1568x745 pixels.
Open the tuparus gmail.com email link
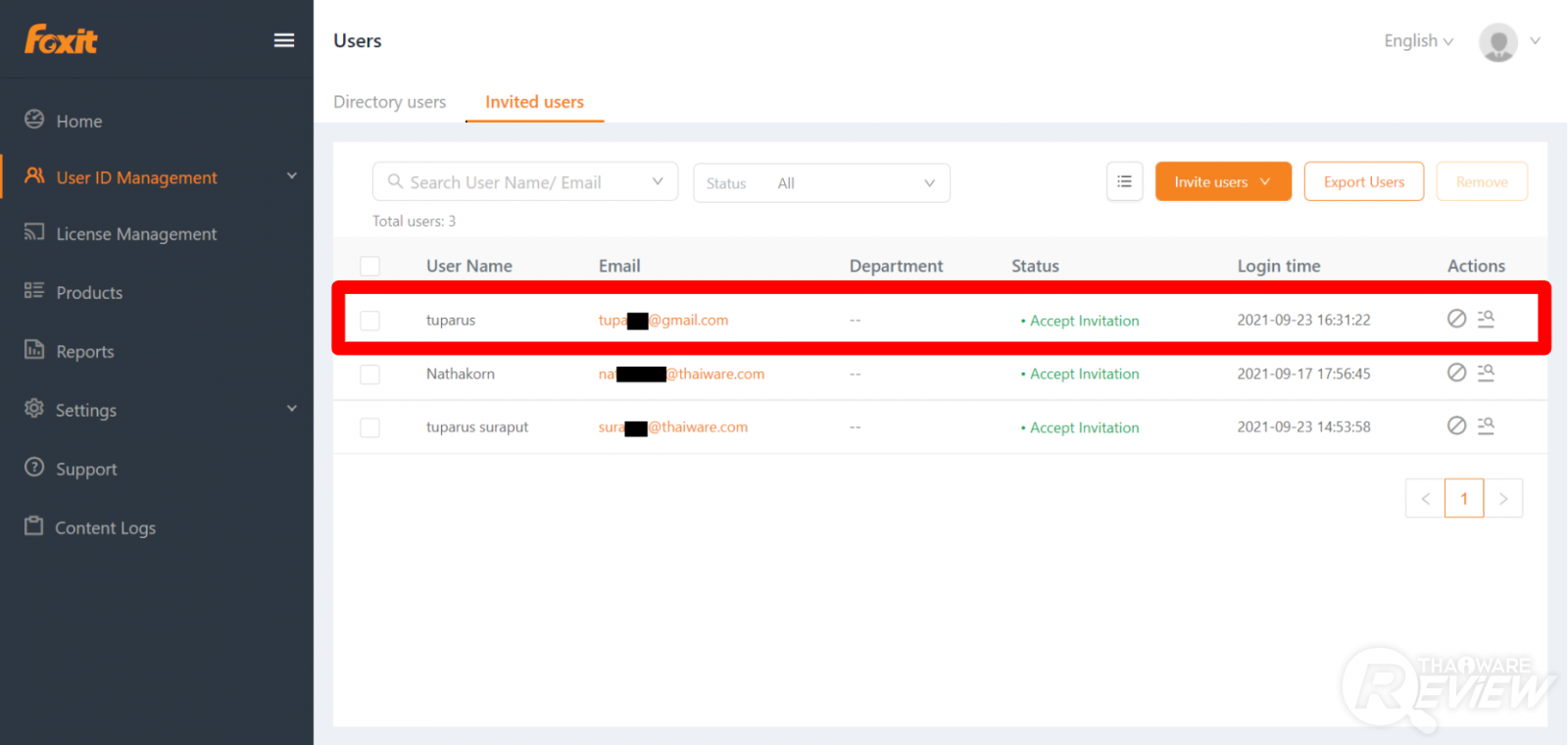[x=663, y=320]
